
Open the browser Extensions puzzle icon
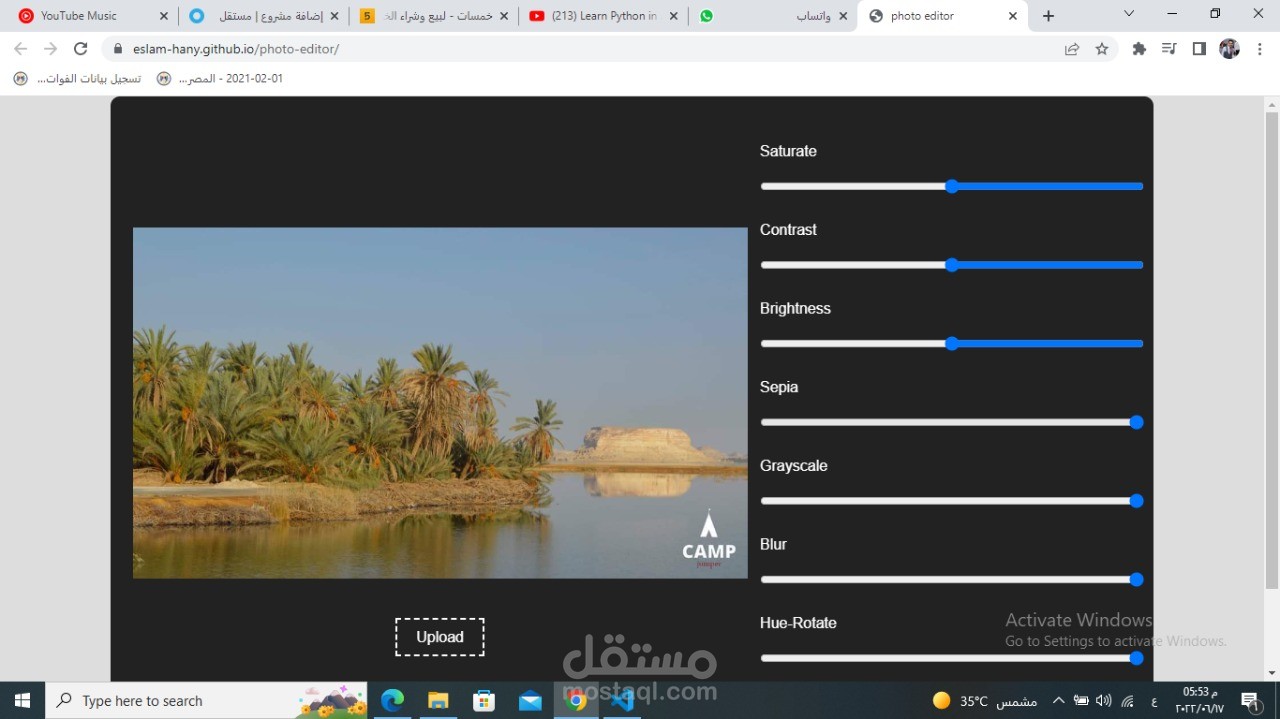click(x=1139, y=48)
